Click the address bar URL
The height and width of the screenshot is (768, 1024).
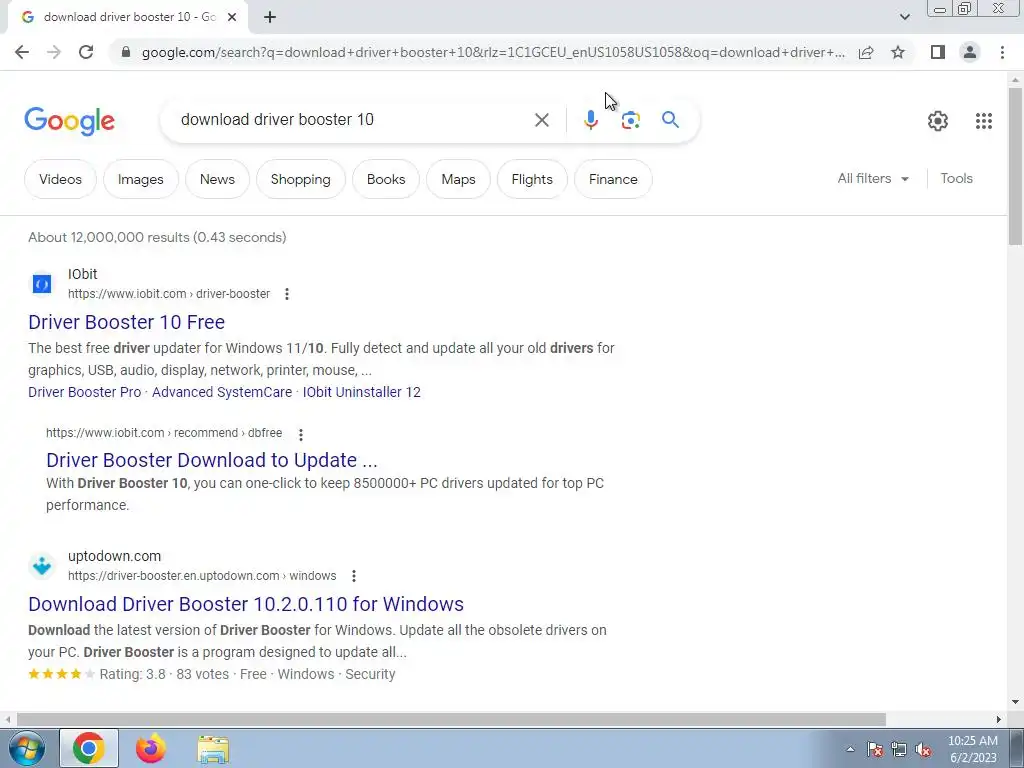coord(493,52)
